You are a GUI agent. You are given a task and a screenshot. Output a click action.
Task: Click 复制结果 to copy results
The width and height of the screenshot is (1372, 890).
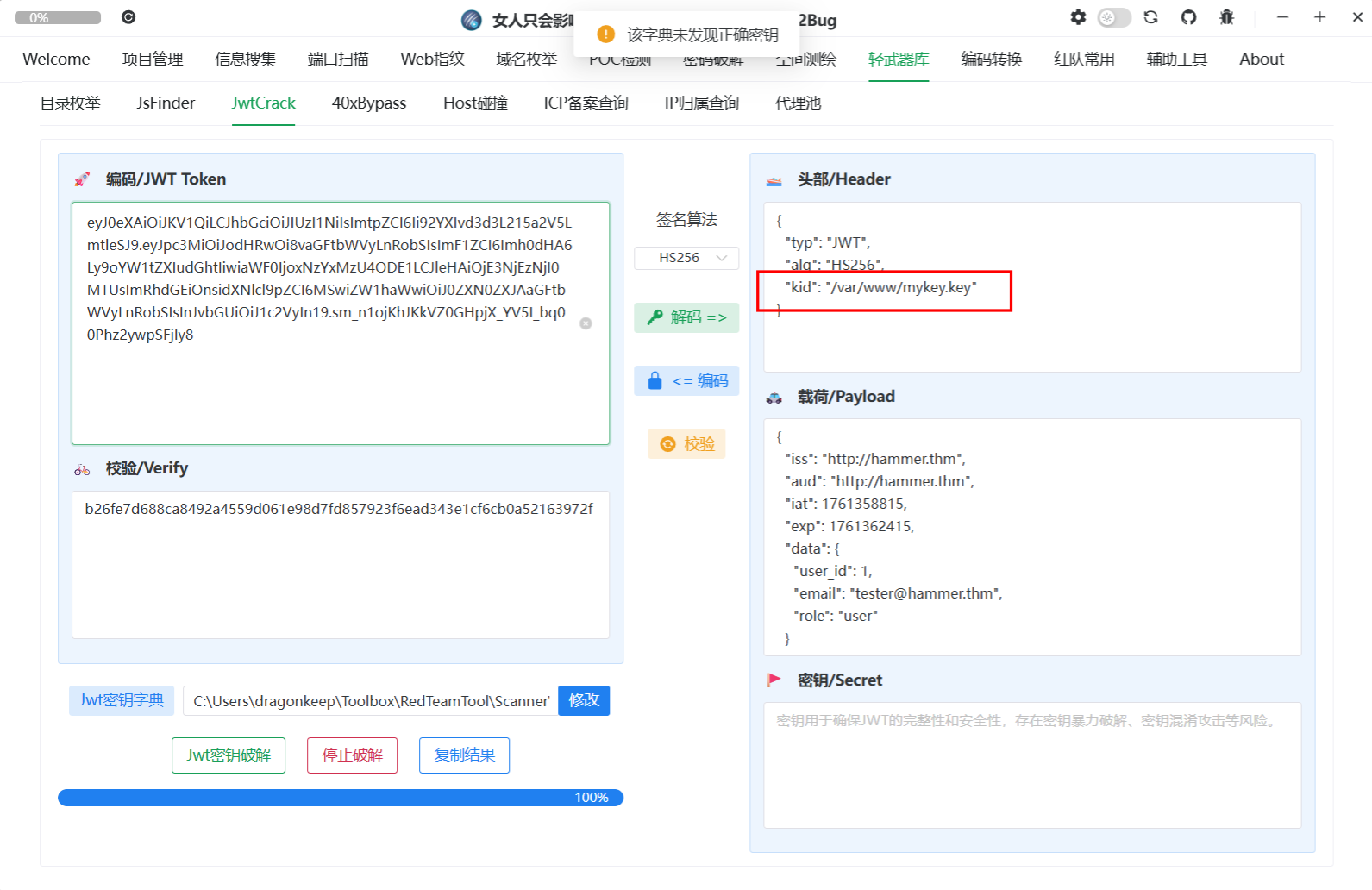click(464, 755)
